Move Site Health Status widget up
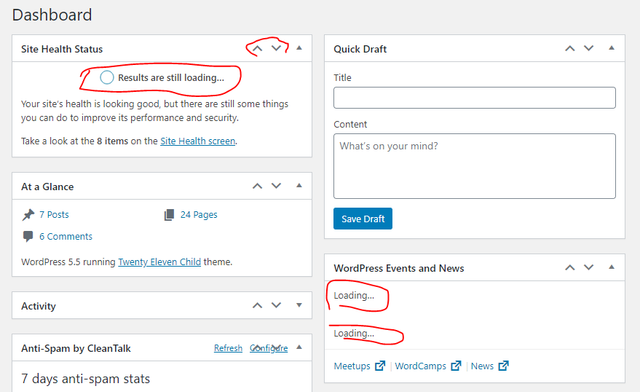Image resolution: width=640 pixels, height=392 pixels. coord(257,49)
